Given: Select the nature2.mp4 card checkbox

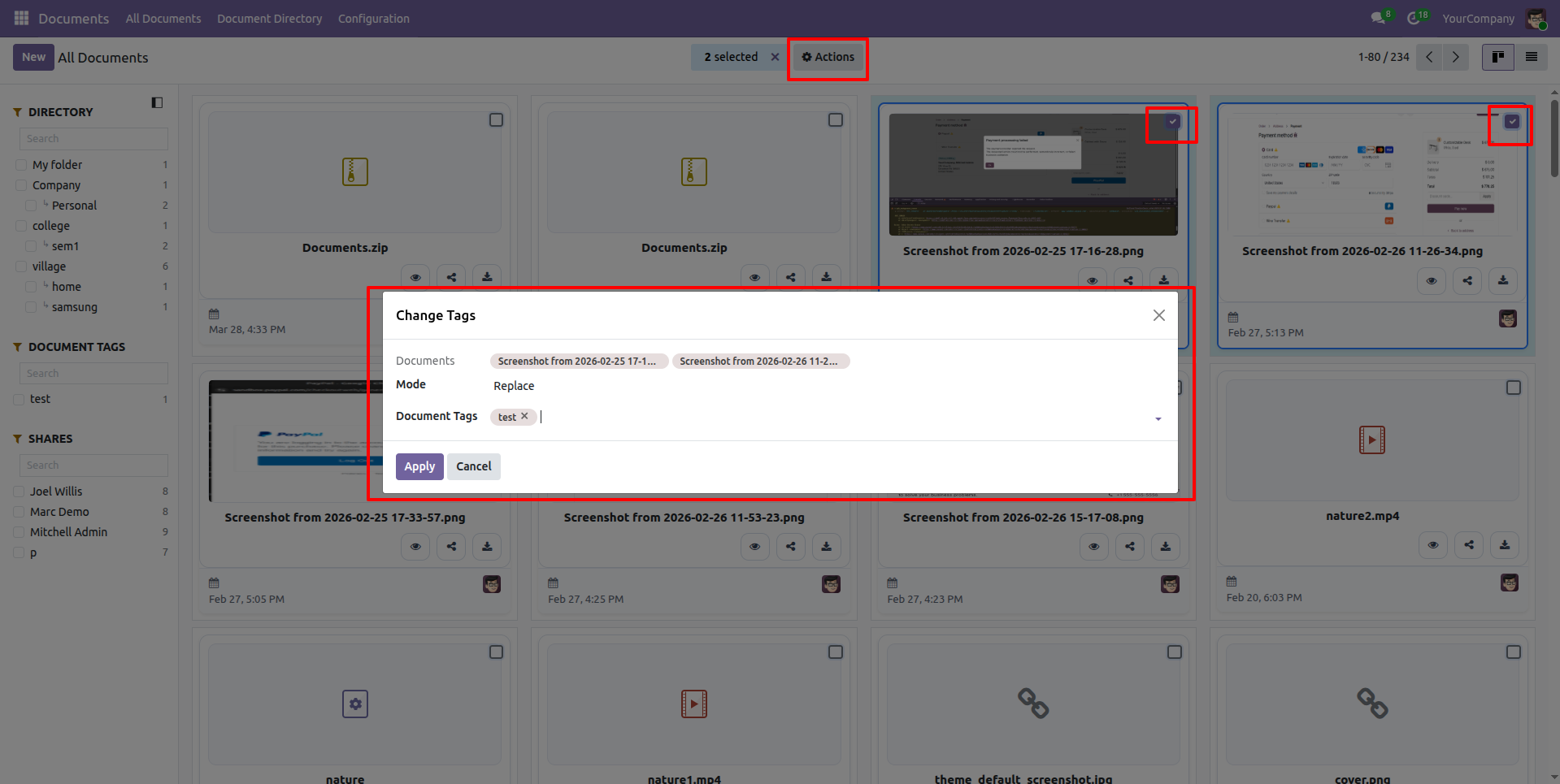Looking at the screenshot, I should 1513,388.
